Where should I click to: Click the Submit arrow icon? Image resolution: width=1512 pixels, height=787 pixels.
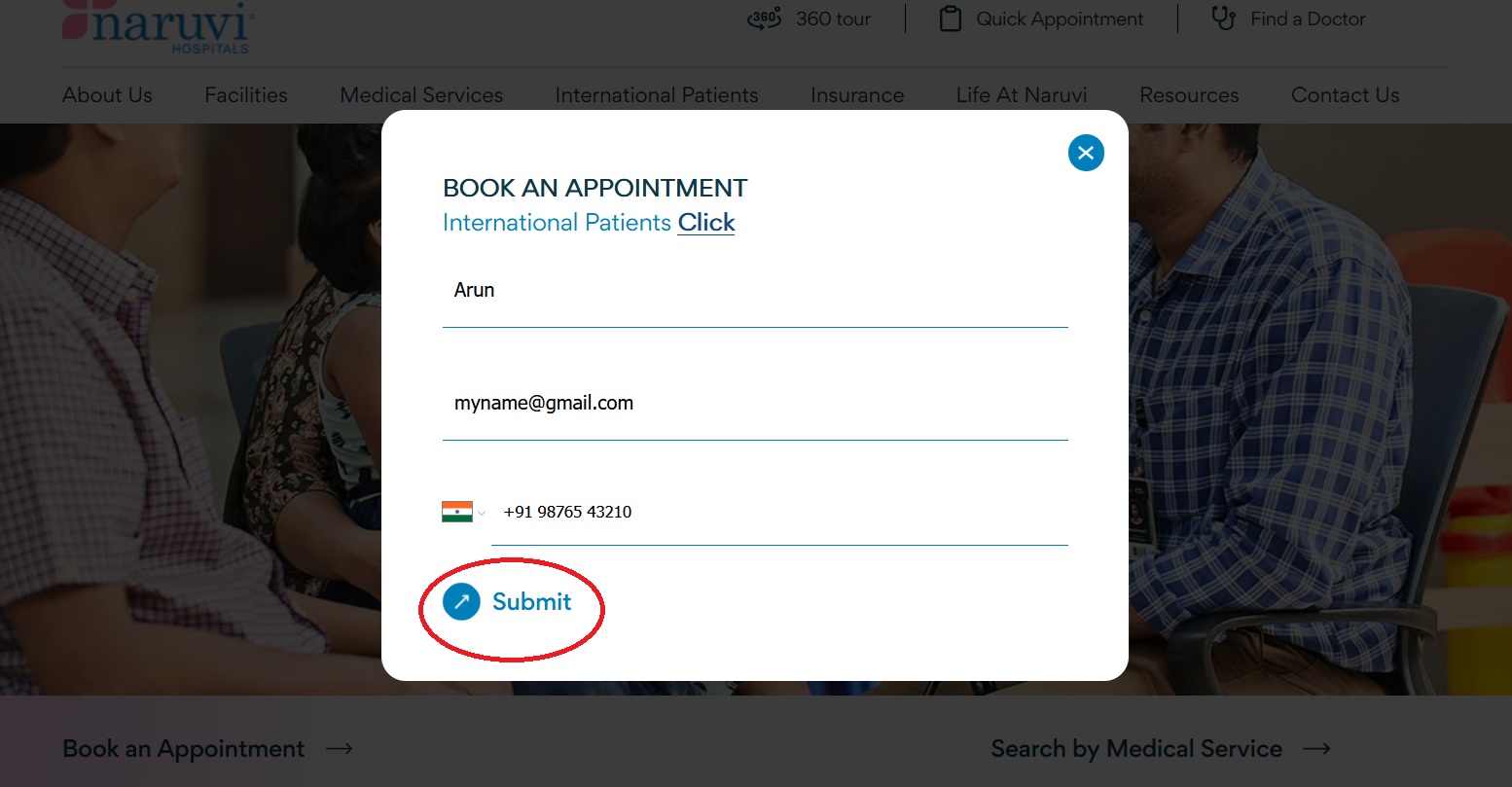[x=461, y=602]
